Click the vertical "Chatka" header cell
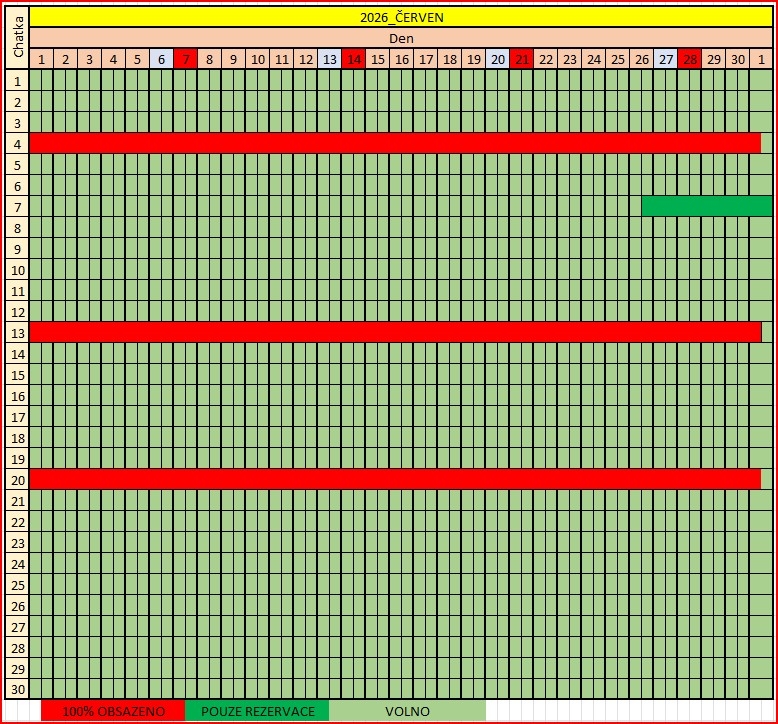Viewport: 778px width, 724px height. pyautogui.click(x=17, y=37)
